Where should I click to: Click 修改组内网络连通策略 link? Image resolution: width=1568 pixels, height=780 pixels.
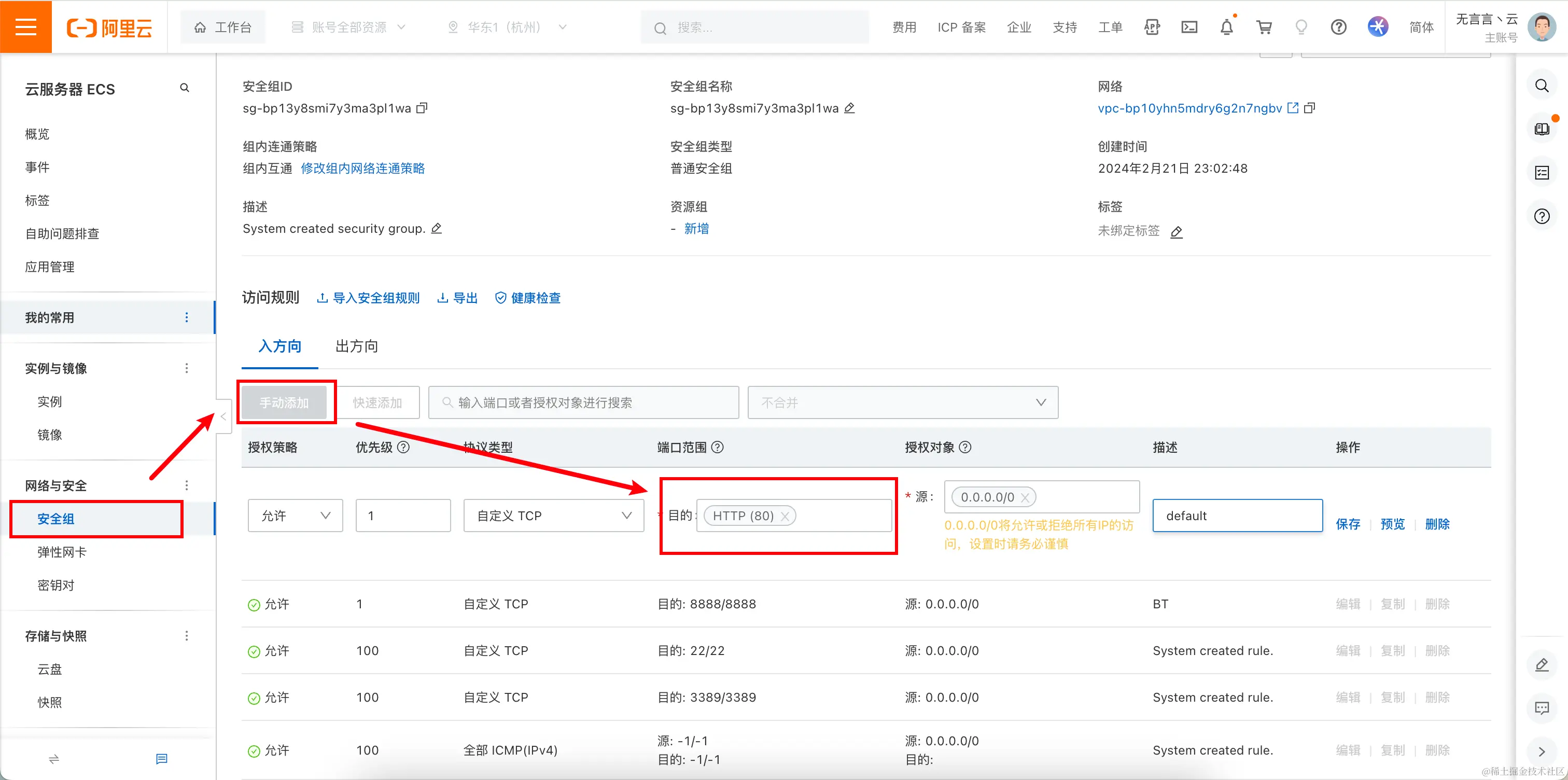(363, 169)
